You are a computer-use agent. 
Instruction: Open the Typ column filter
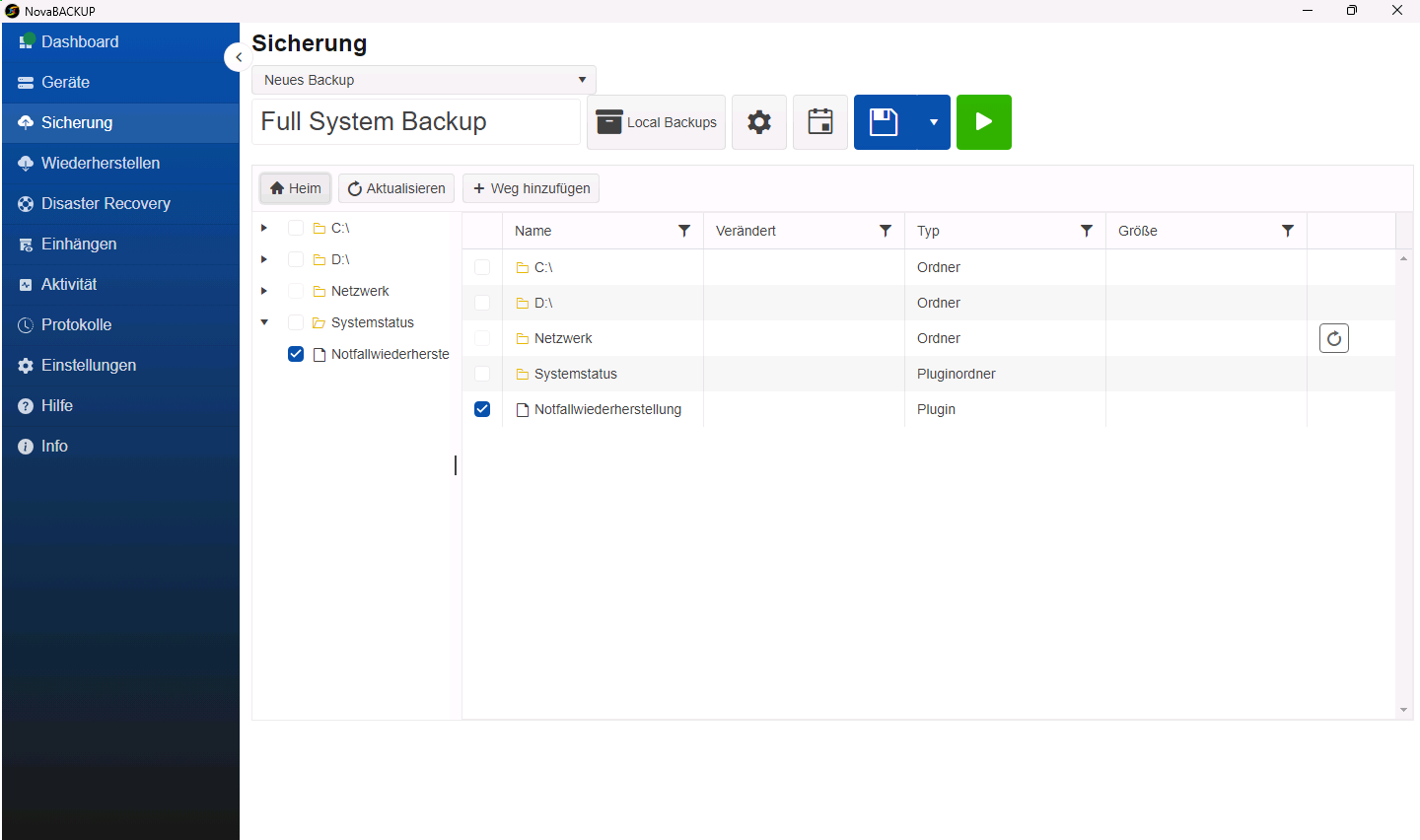(x=1087, y=231)
